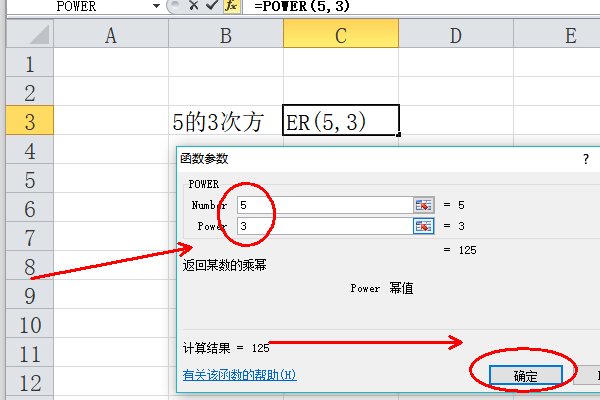Select row 10 header

pyautogui.click(x=30, y=323)
